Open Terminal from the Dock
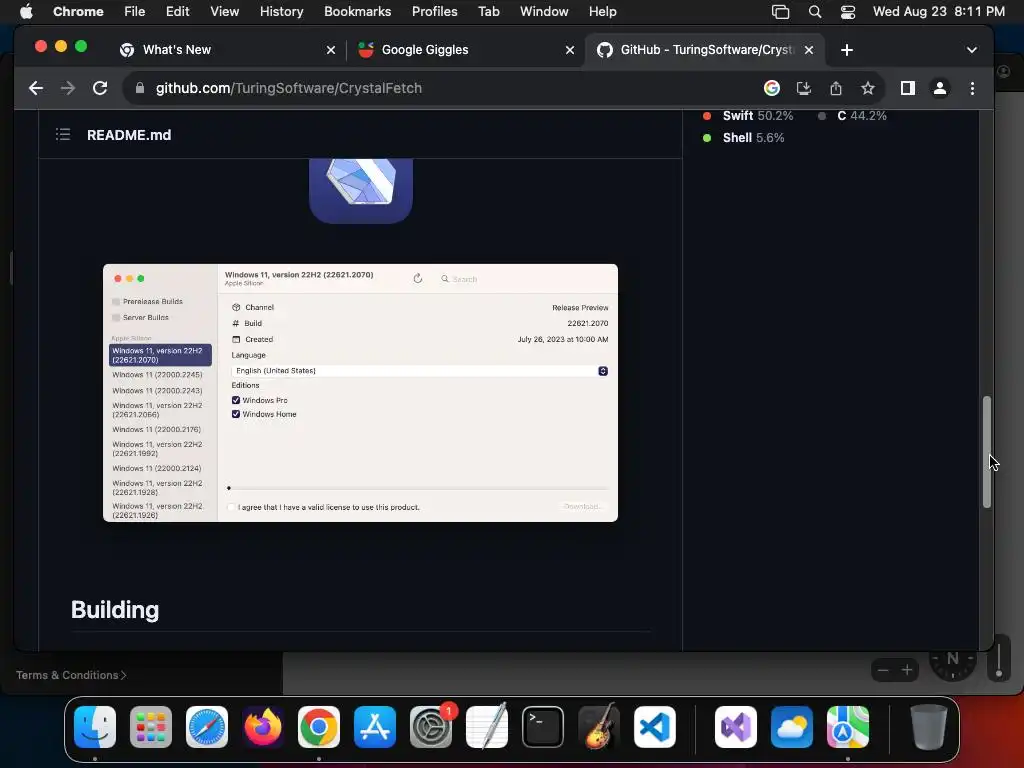Screen dimensions: 1024x768 pyautogui.click(x=543, y=727)
